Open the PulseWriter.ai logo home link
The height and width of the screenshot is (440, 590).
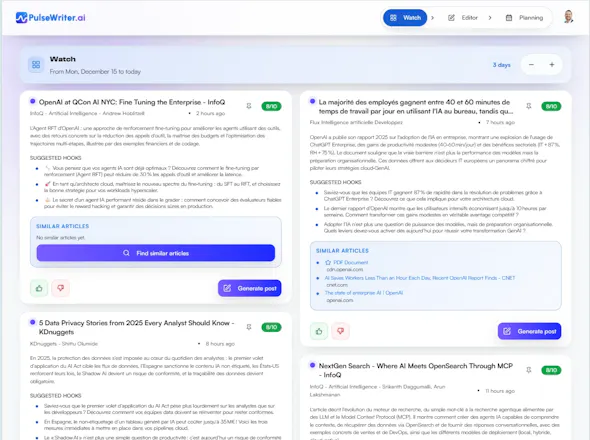[x=51, y=18]
